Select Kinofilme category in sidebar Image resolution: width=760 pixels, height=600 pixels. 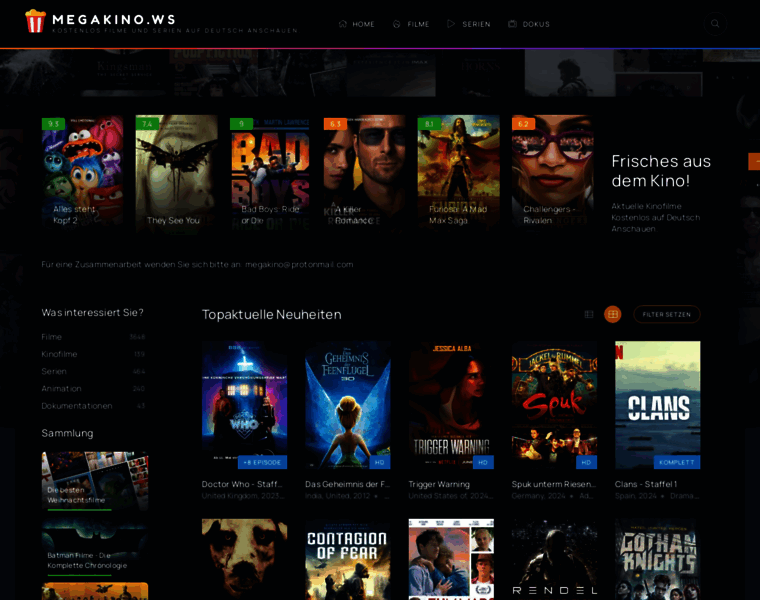click(x=60, y=354)
